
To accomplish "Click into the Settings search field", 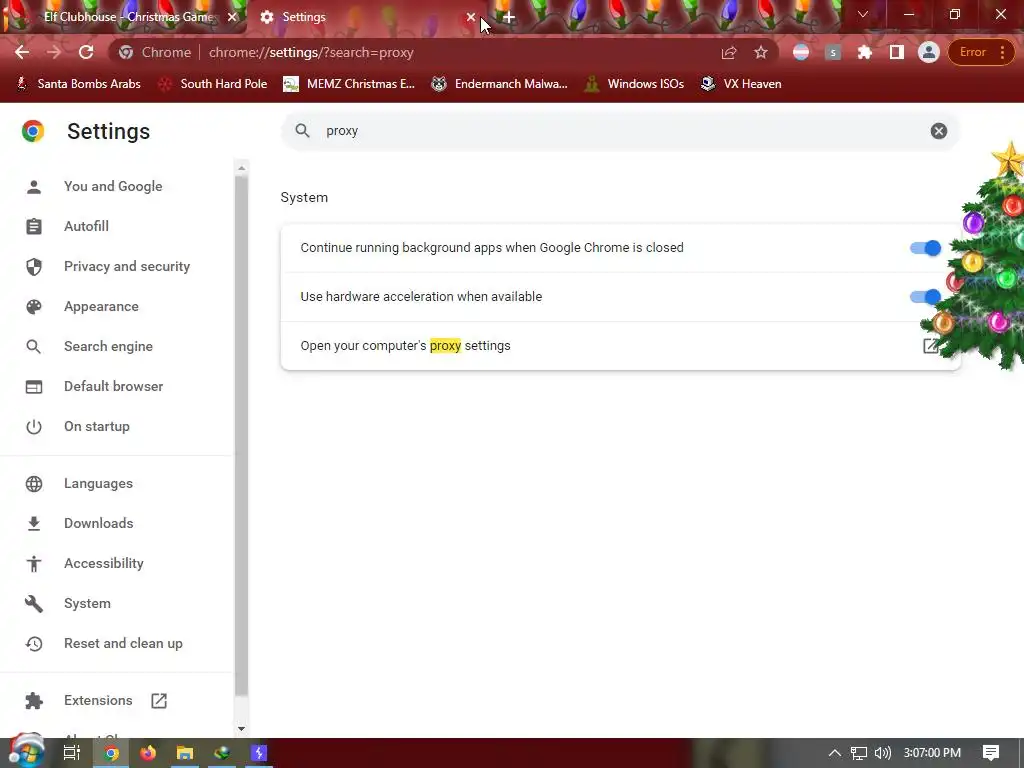I will [x=620, y=131].
